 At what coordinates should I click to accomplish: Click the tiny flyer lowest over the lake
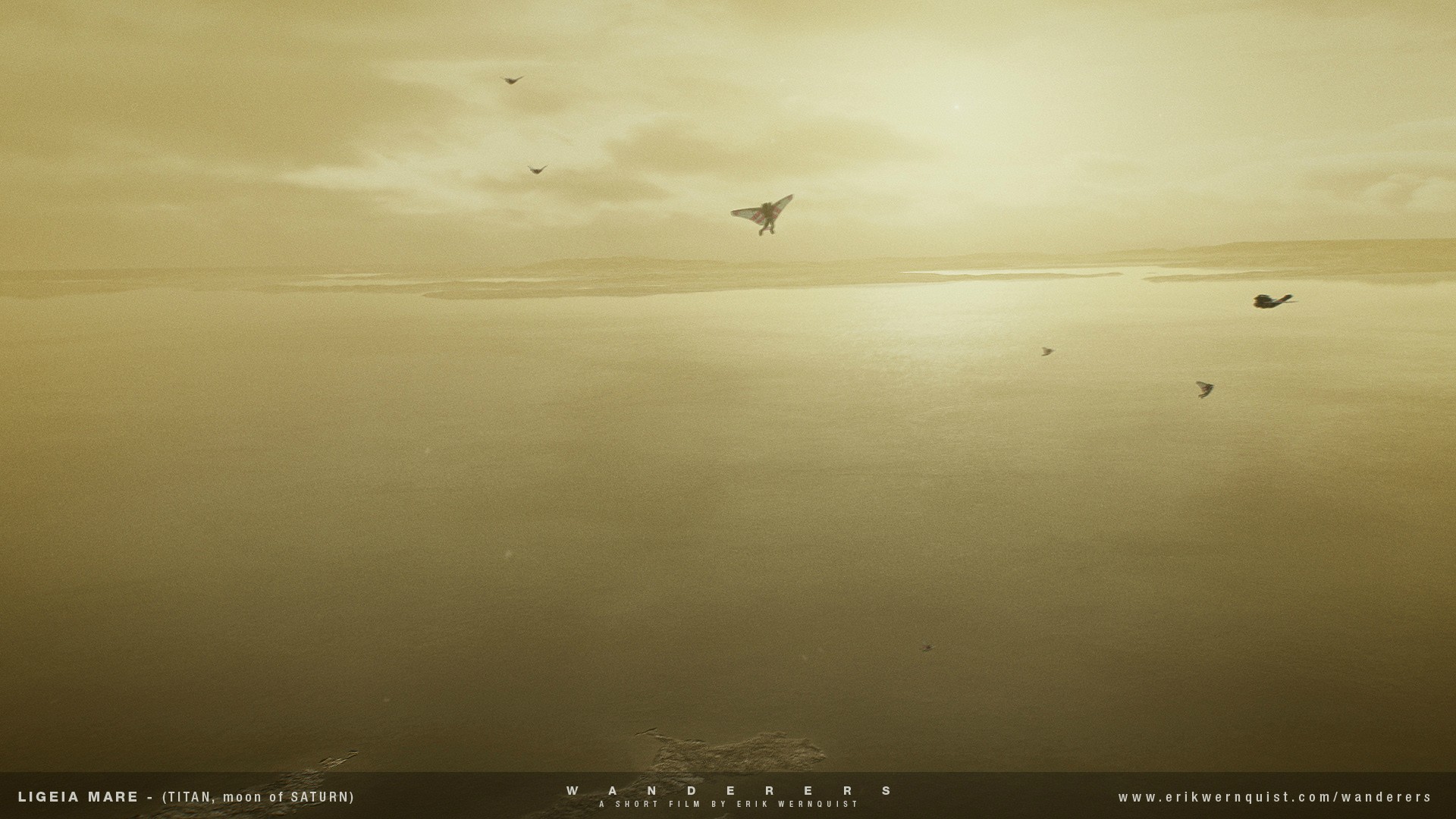click(926, 648)
